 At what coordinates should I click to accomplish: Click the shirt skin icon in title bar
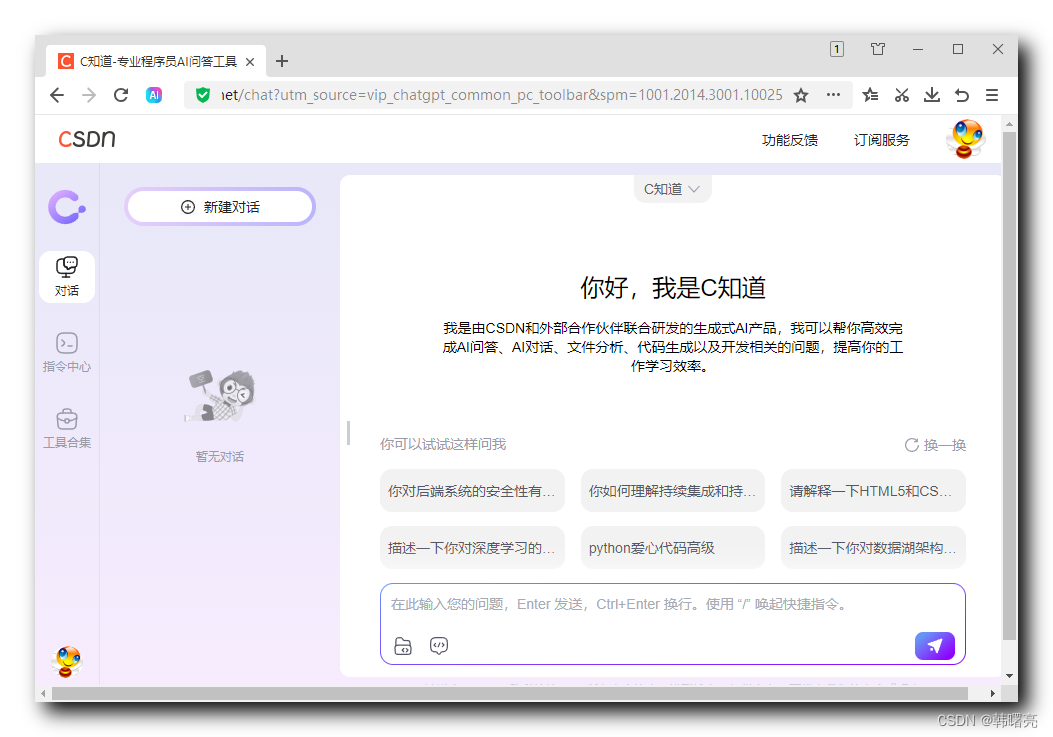878,49
